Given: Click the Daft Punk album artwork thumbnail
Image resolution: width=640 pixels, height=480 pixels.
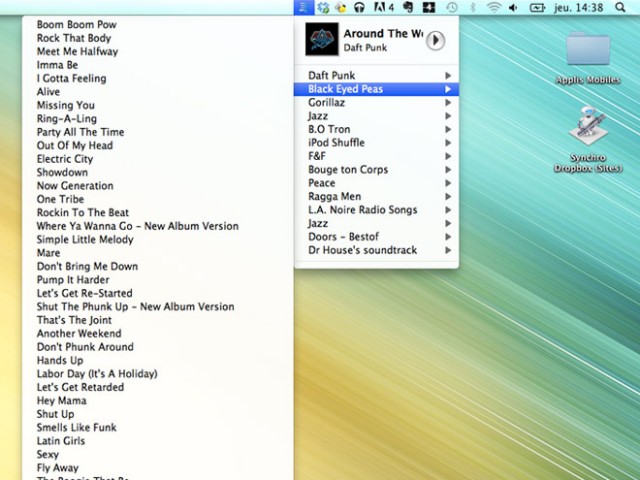Looking at the screenshot, I should 322,39.
